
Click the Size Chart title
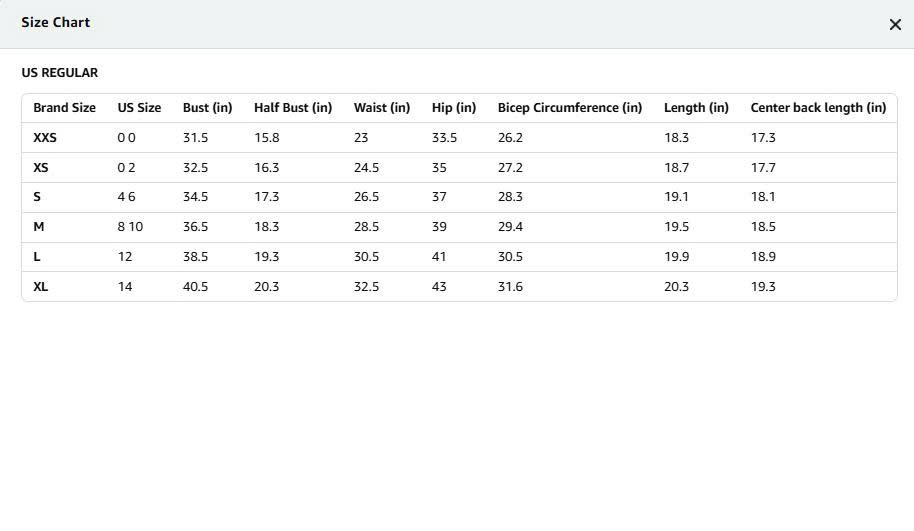pos(56,22)
